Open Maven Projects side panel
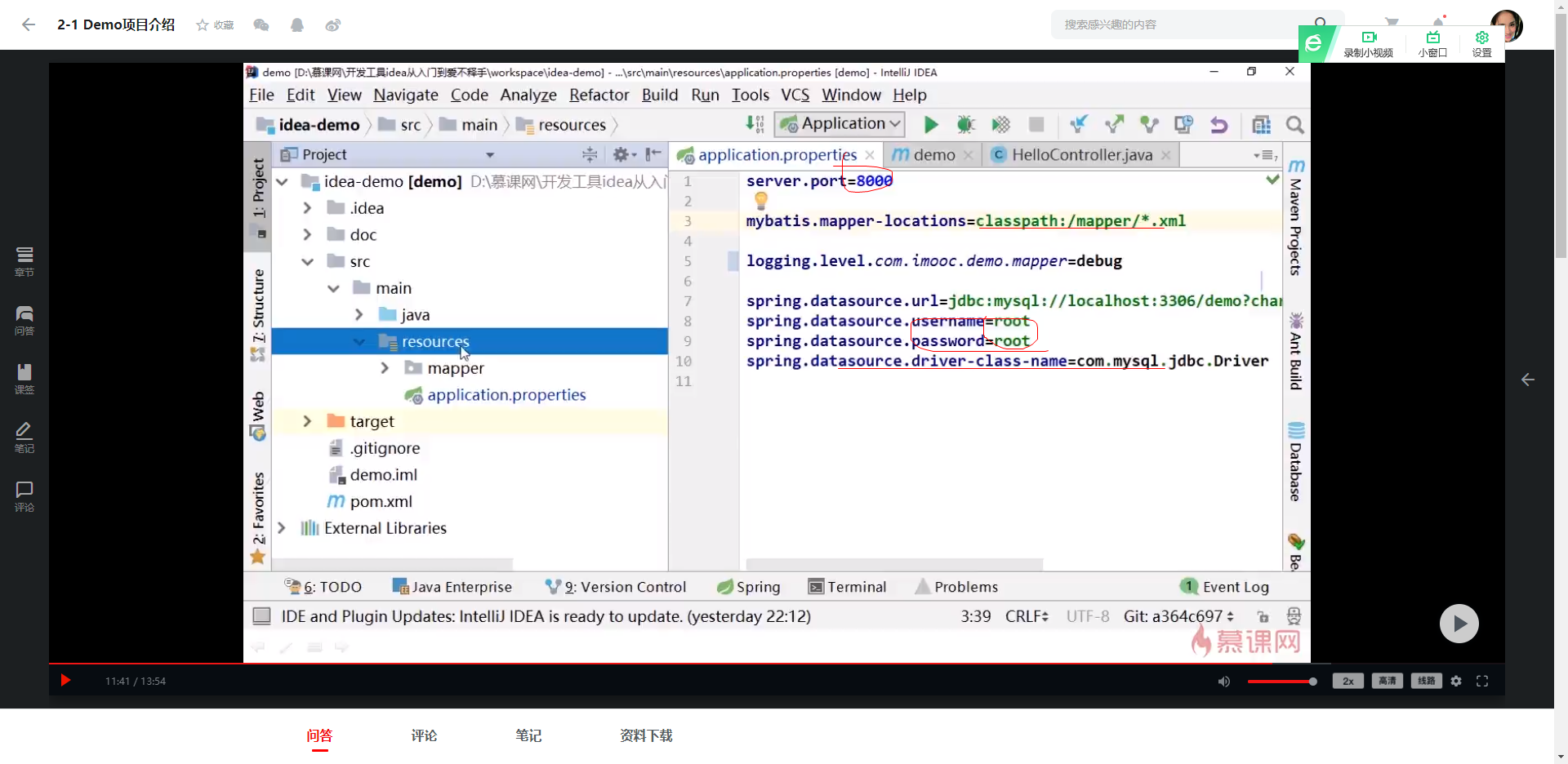 click(1296, 218)
